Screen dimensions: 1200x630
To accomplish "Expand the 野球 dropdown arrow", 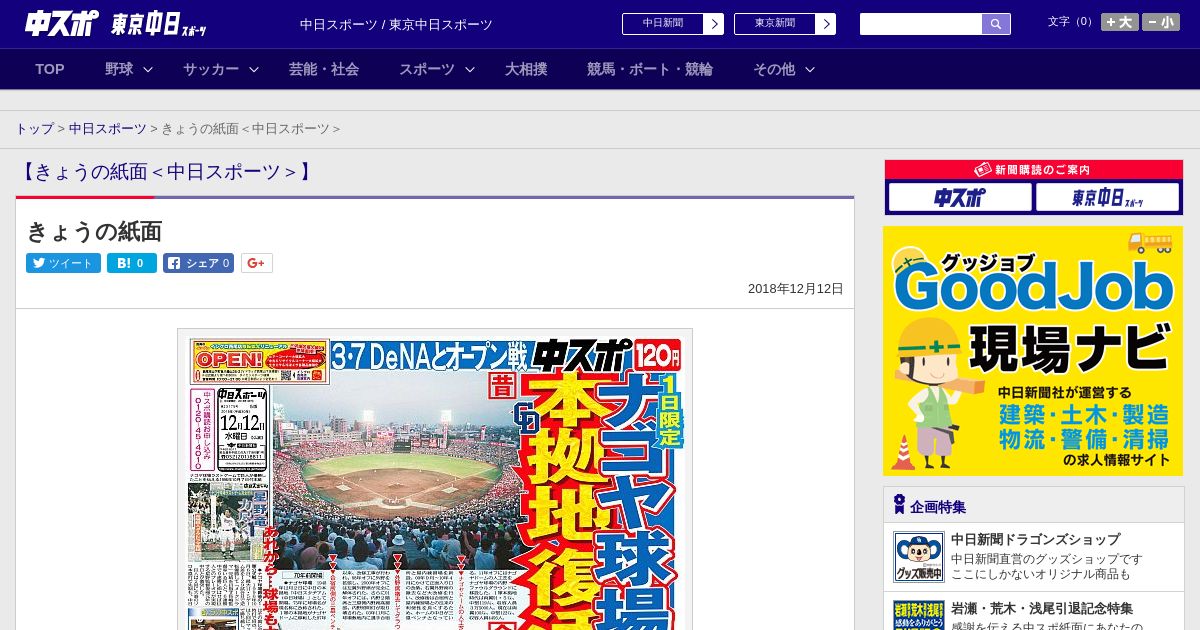I will 148,69.
